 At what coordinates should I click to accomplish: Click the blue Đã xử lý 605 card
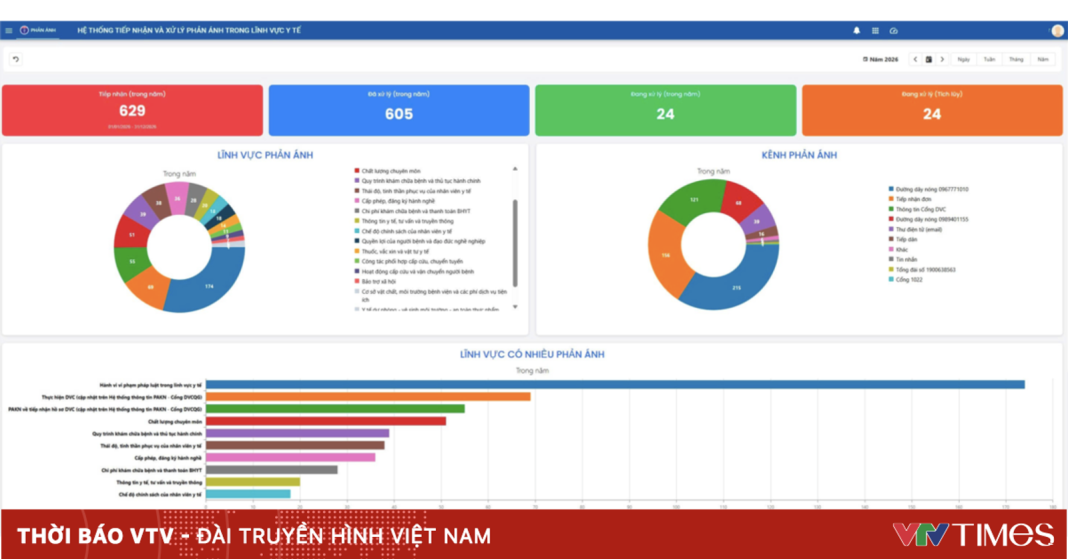click(398, 110)
